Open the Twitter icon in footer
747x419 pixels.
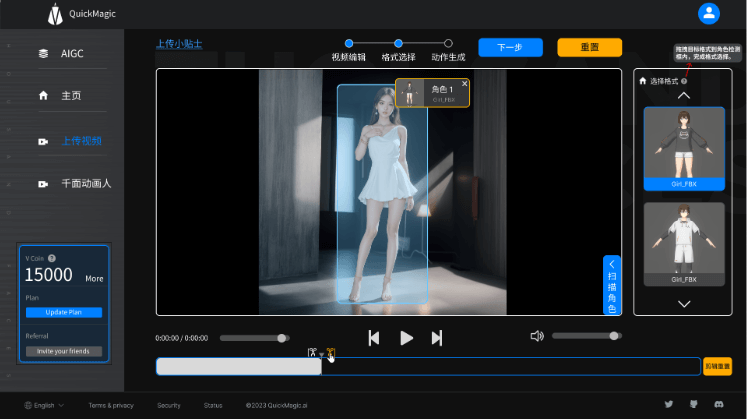(669, 404)
